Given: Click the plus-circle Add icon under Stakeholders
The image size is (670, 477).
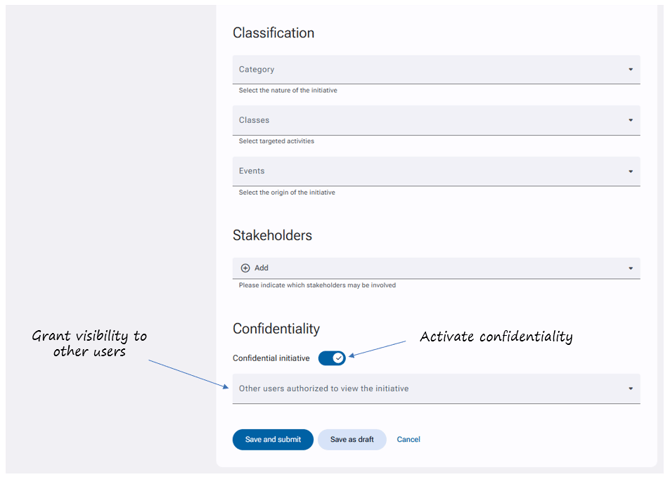Looking at the screenshot, I should tap(245, 268).
